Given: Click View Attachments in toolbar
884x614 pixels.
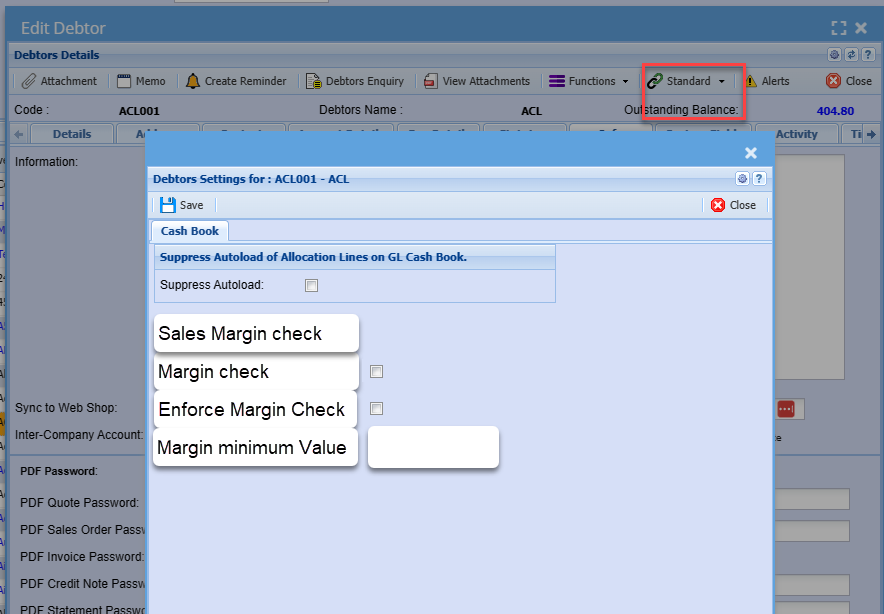Looking at the screenshot, I should click(476, 81).
